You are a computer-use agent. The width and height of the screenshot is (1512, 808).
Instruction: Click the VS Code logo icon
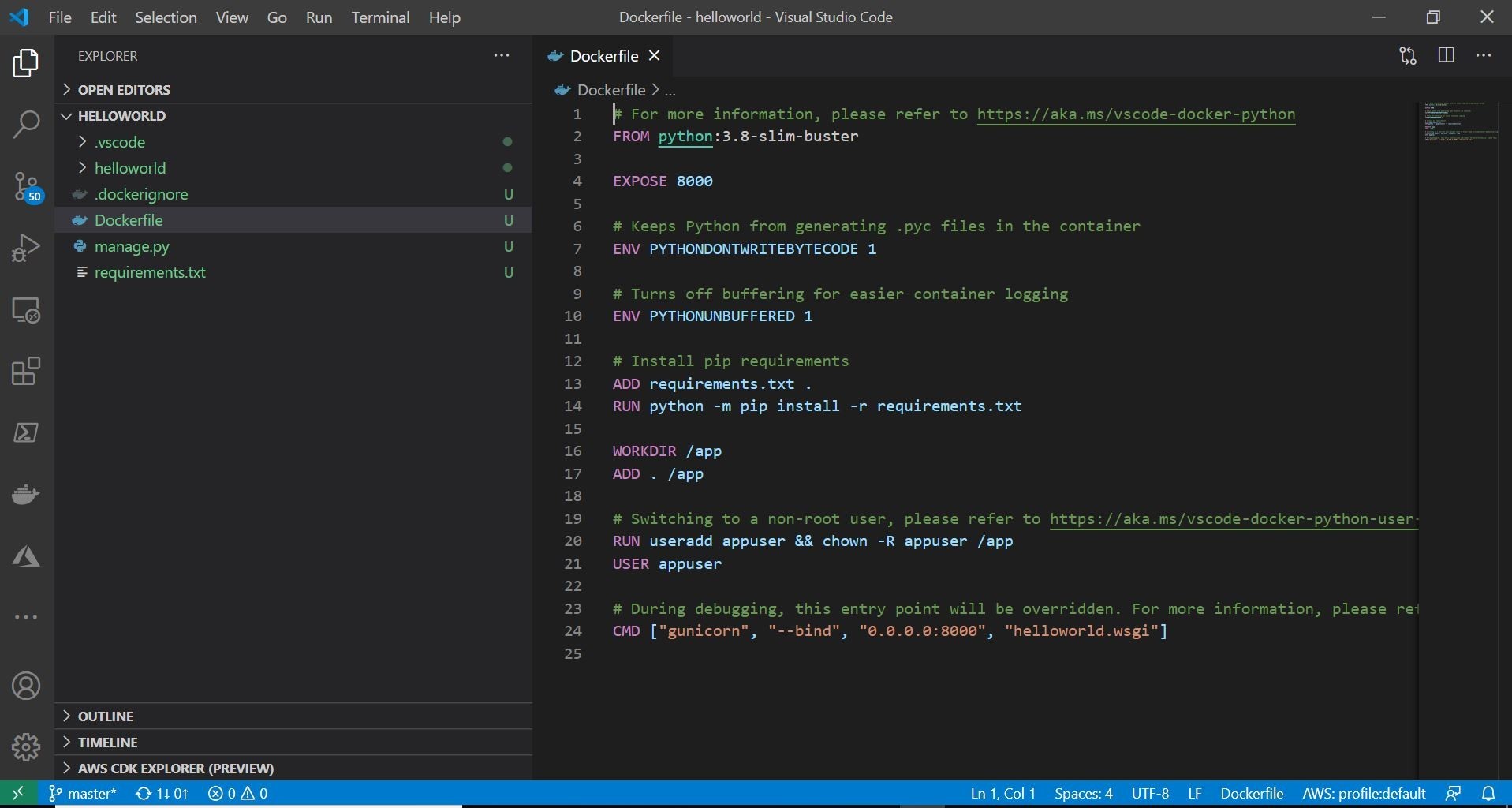click(x=20, y=17)
